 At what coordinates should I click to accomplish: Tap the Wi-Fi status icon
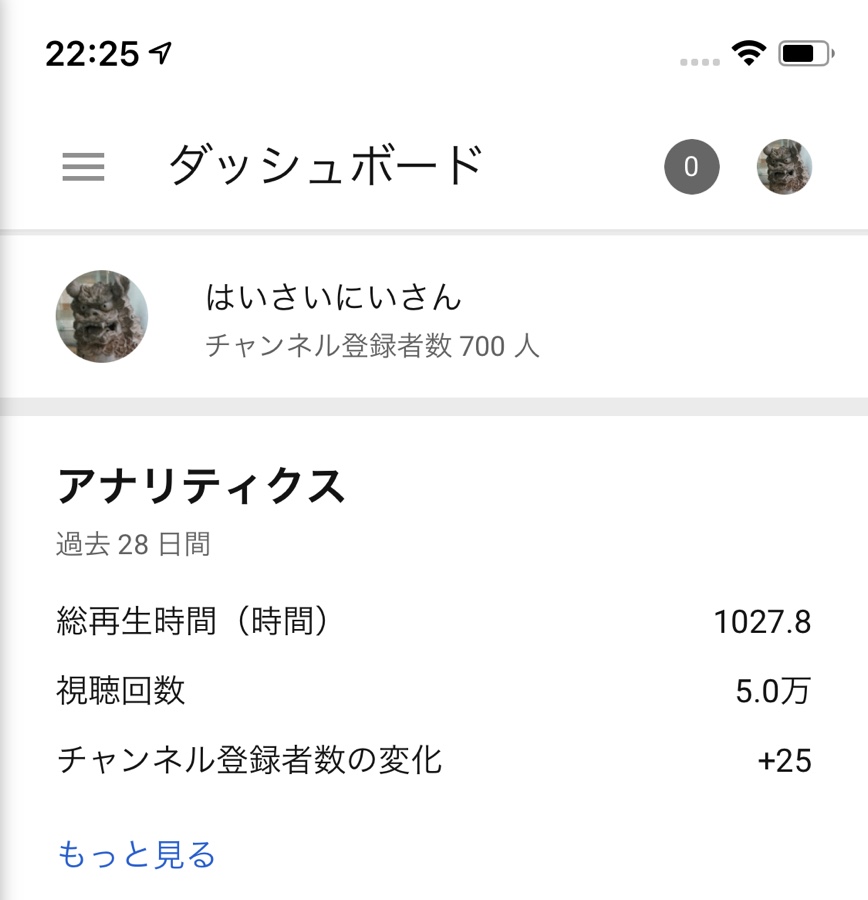[749, 53]
